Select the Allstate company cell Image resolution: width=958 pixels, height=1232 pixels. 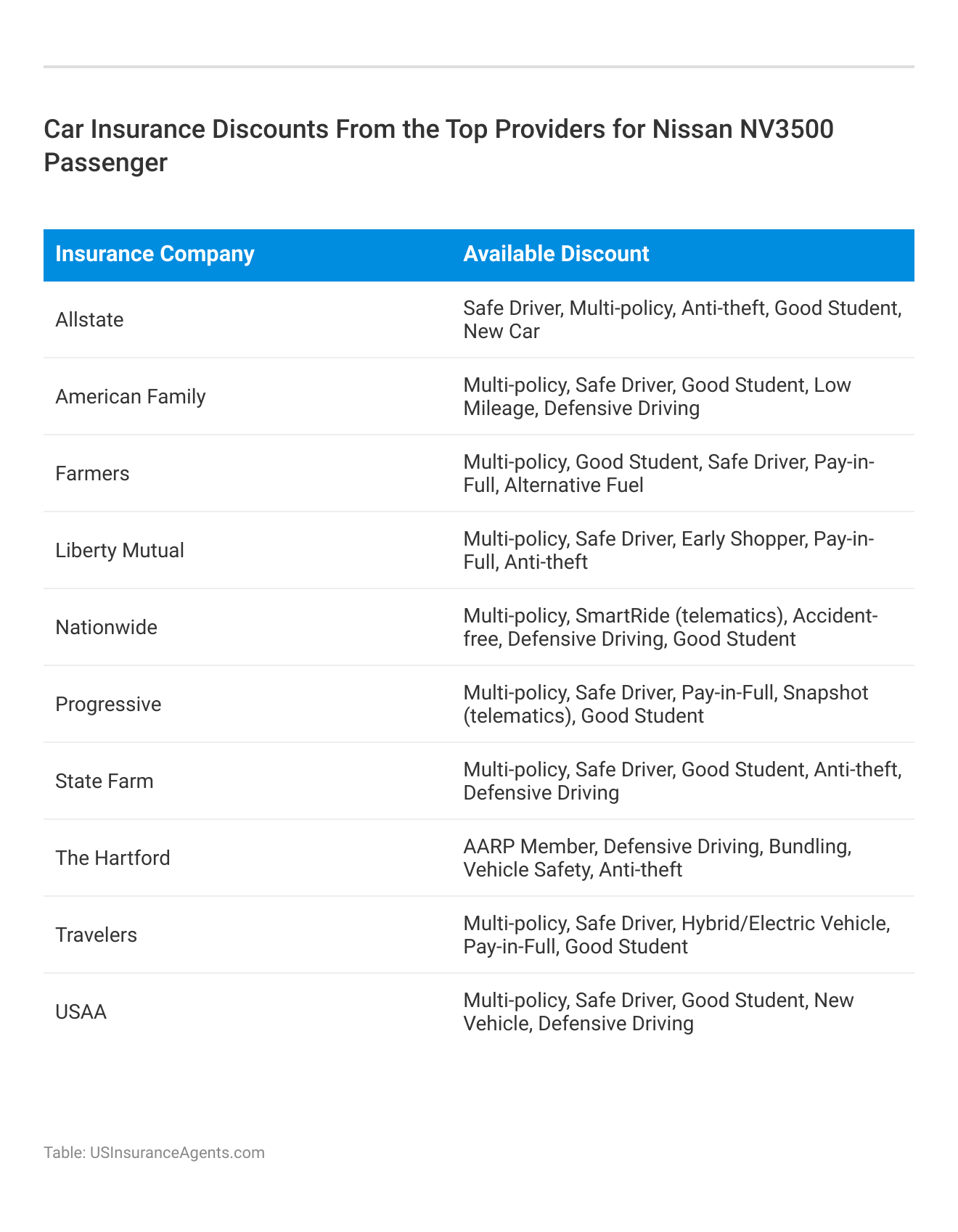click(89, 320)
